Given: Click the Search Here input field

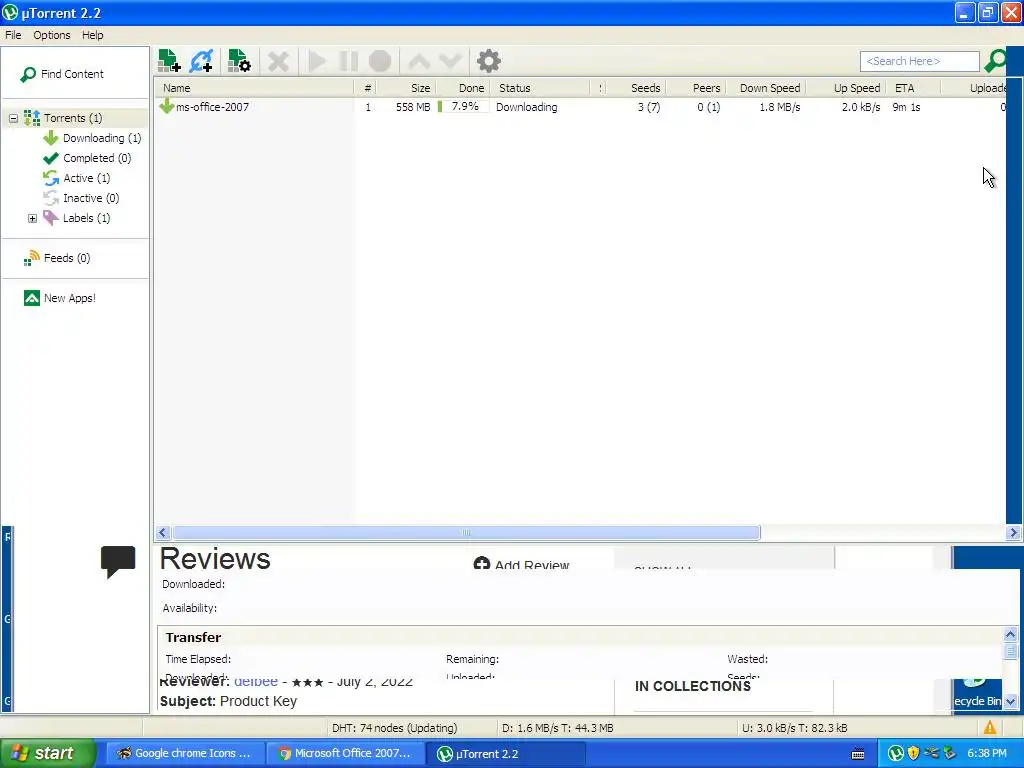Looking at the screenshot, I should tap(920, 61).
